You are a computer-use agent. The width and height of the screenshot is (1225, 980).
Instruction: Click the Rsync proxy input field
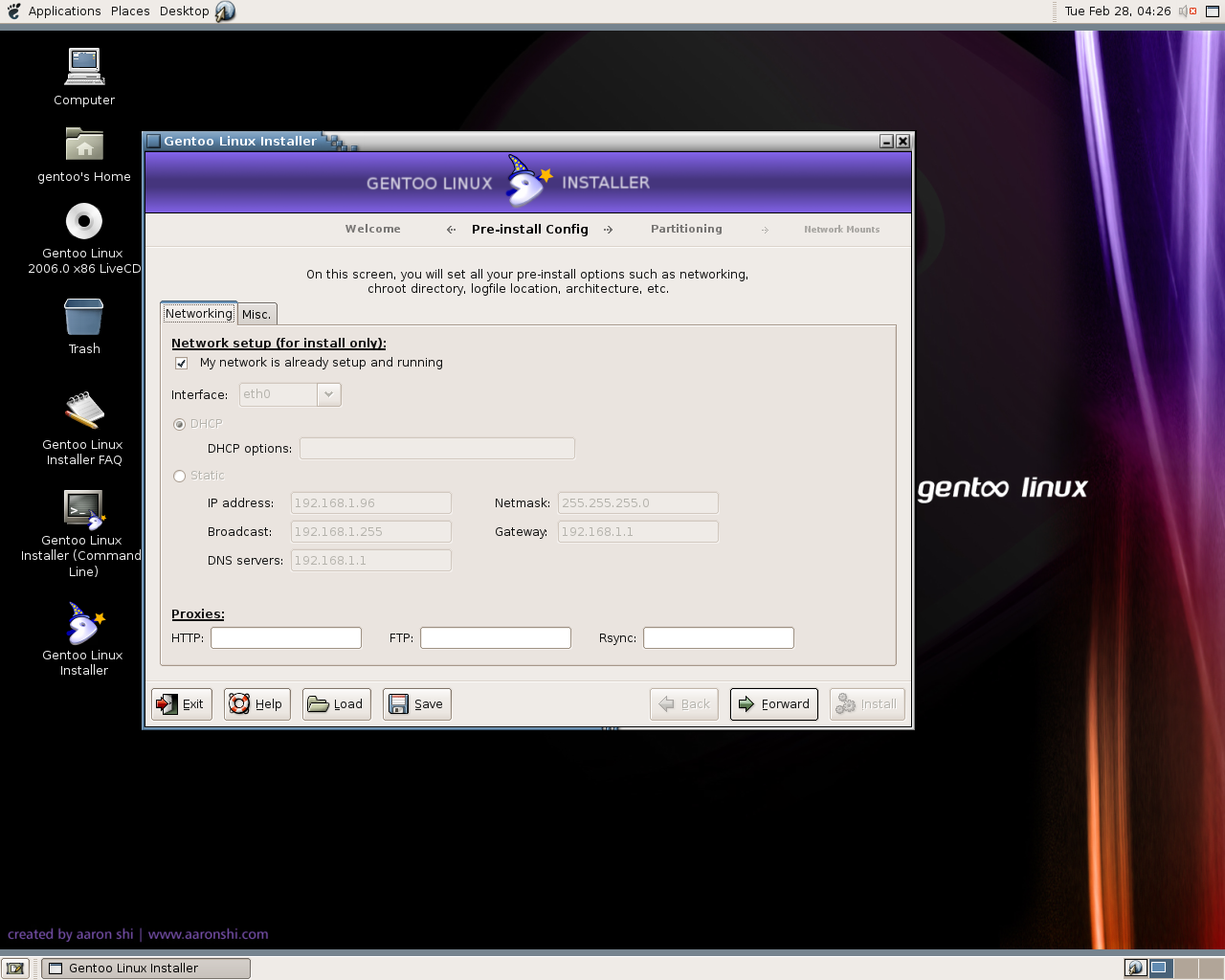719,638
